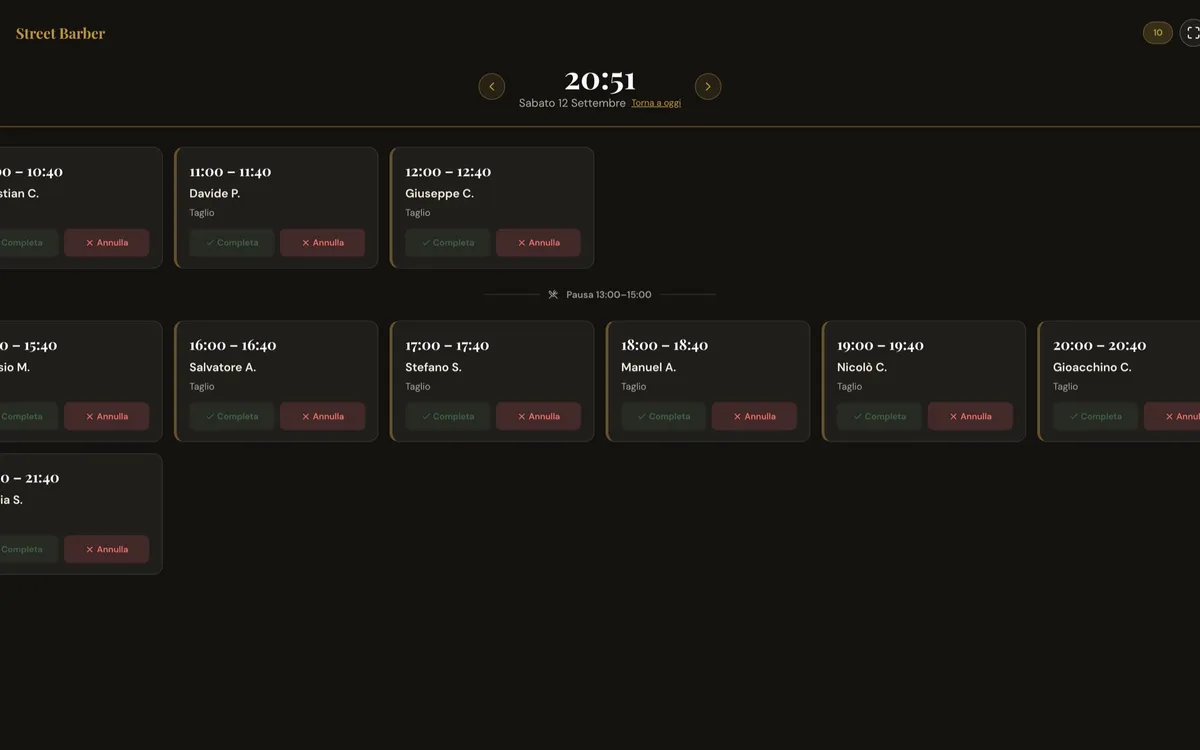Screen dimensions: 1200x750
Task: Click the date "Sabato 12 Settembre"
Action: [572, 103]
